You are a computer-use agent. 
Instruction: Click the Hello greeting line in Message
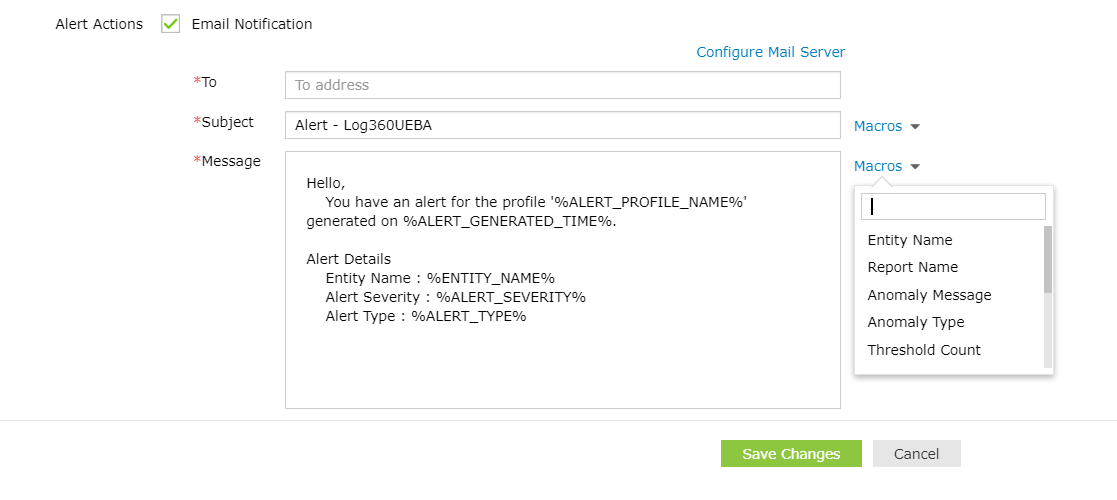[x=326, y=183]
